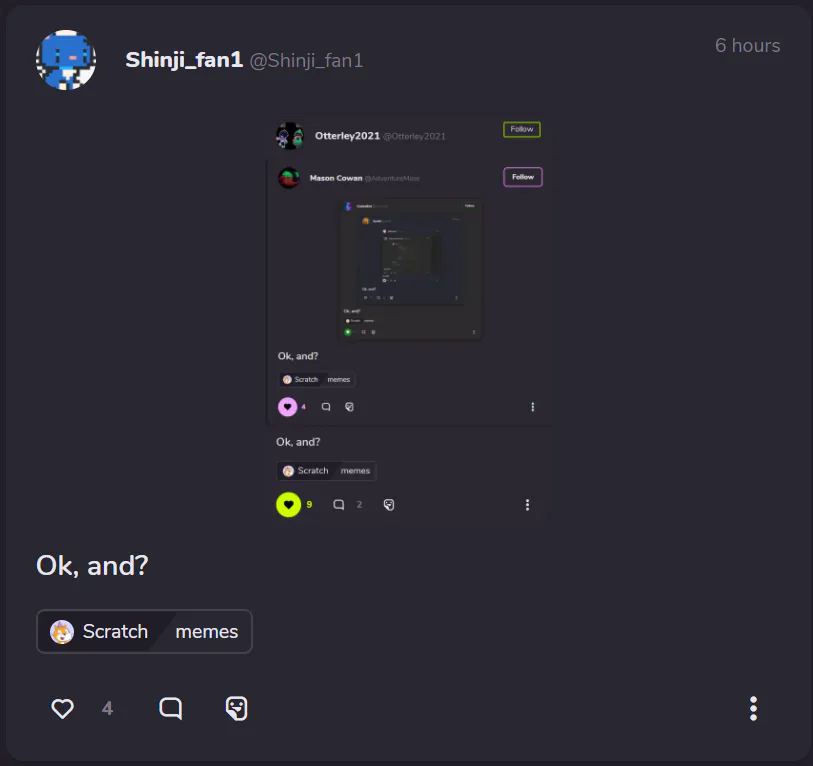Open the Scratch community tag

(100, 632)
